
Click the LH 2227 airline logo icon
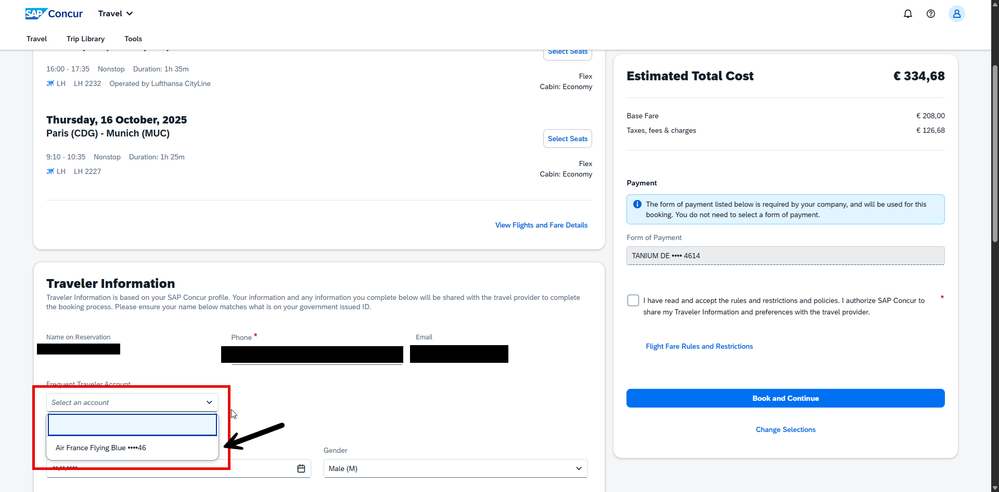tap(51, 172)
